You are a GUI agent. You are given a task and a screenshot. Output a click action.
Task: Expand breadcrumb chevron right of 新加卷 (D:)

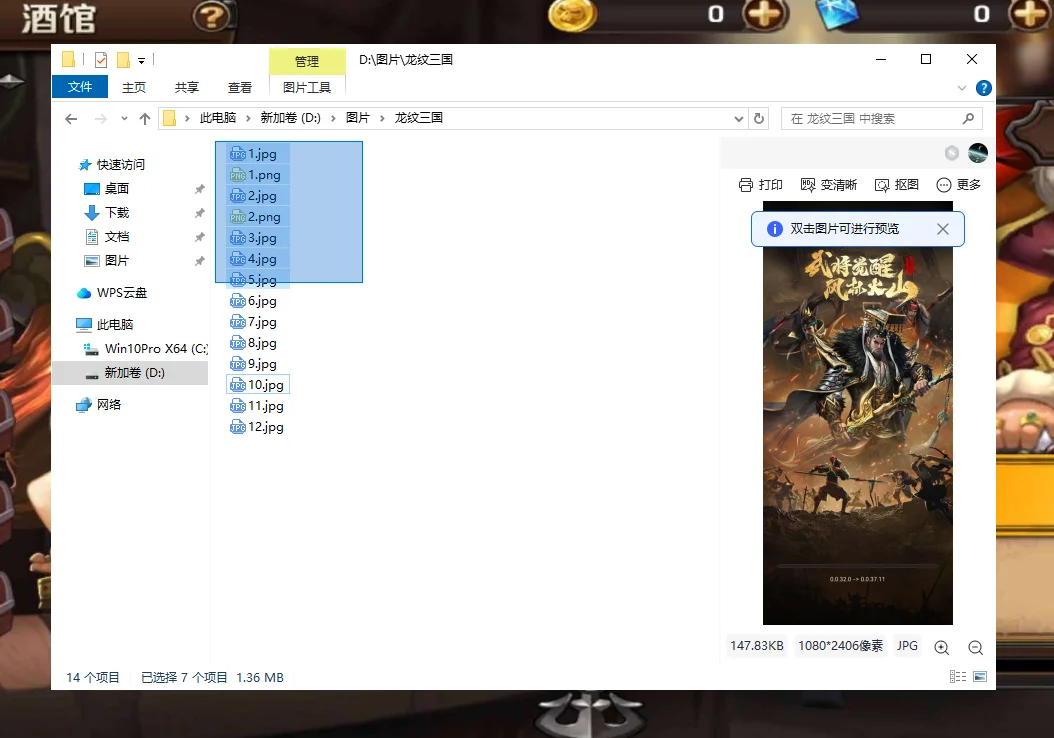(x=333, y=118)
